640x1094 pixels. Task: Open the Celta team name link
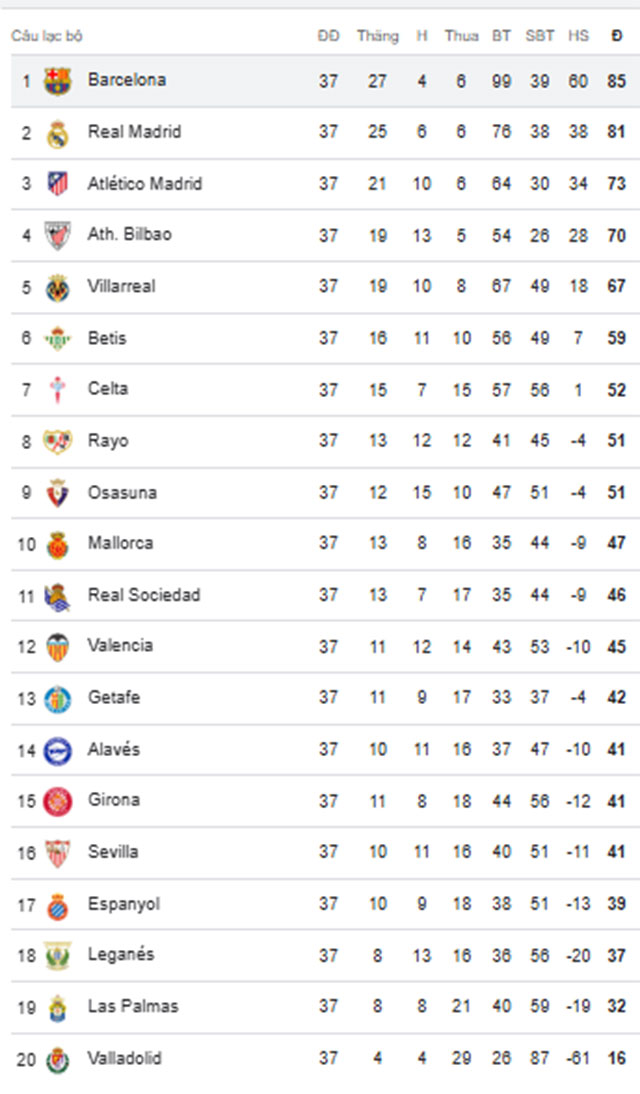click(x=107, y=389)
